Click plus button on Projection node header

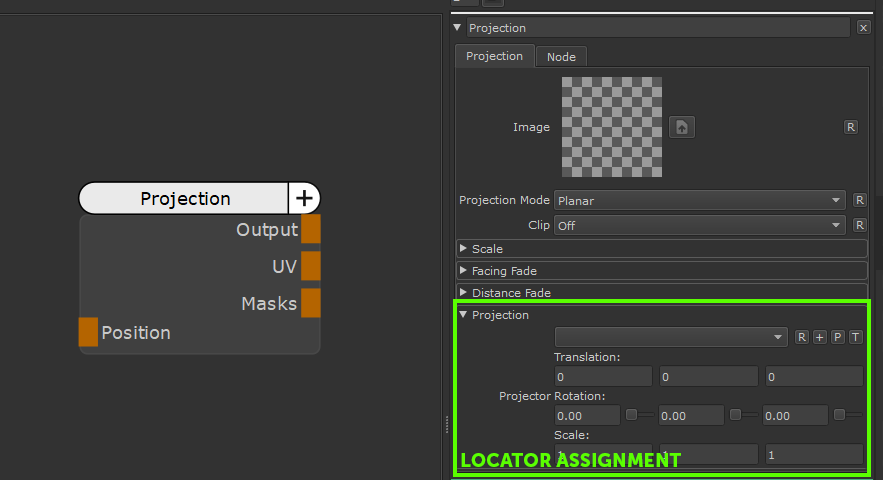304,198
